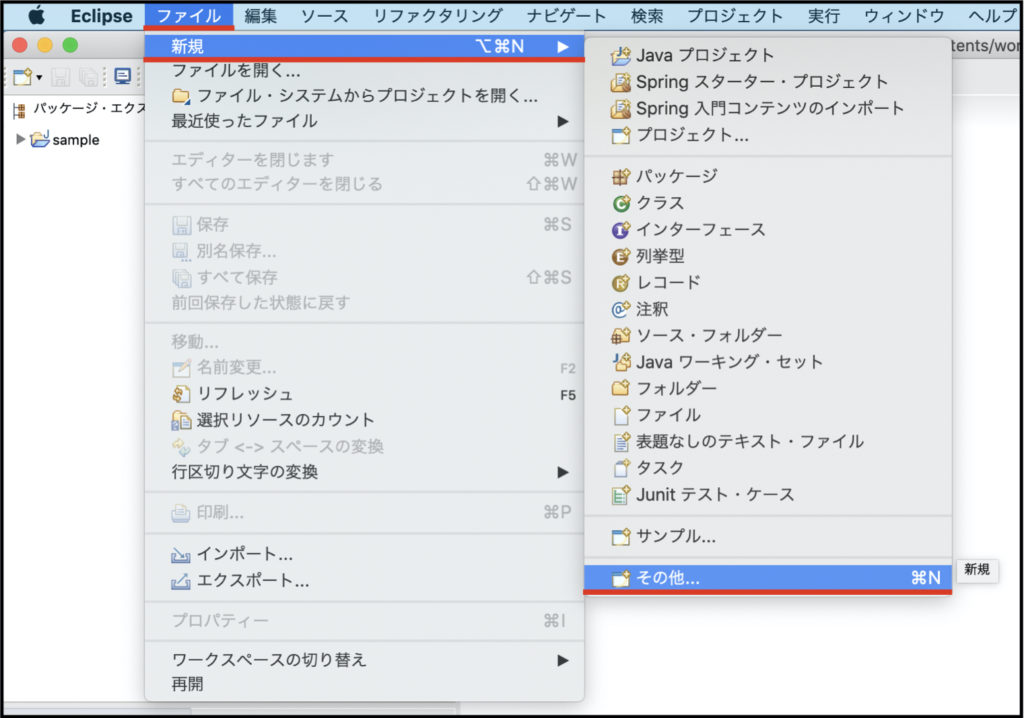This screenshot has height=718, width=1024.
Task: Click the レコード icon
Action: (620, 283)
